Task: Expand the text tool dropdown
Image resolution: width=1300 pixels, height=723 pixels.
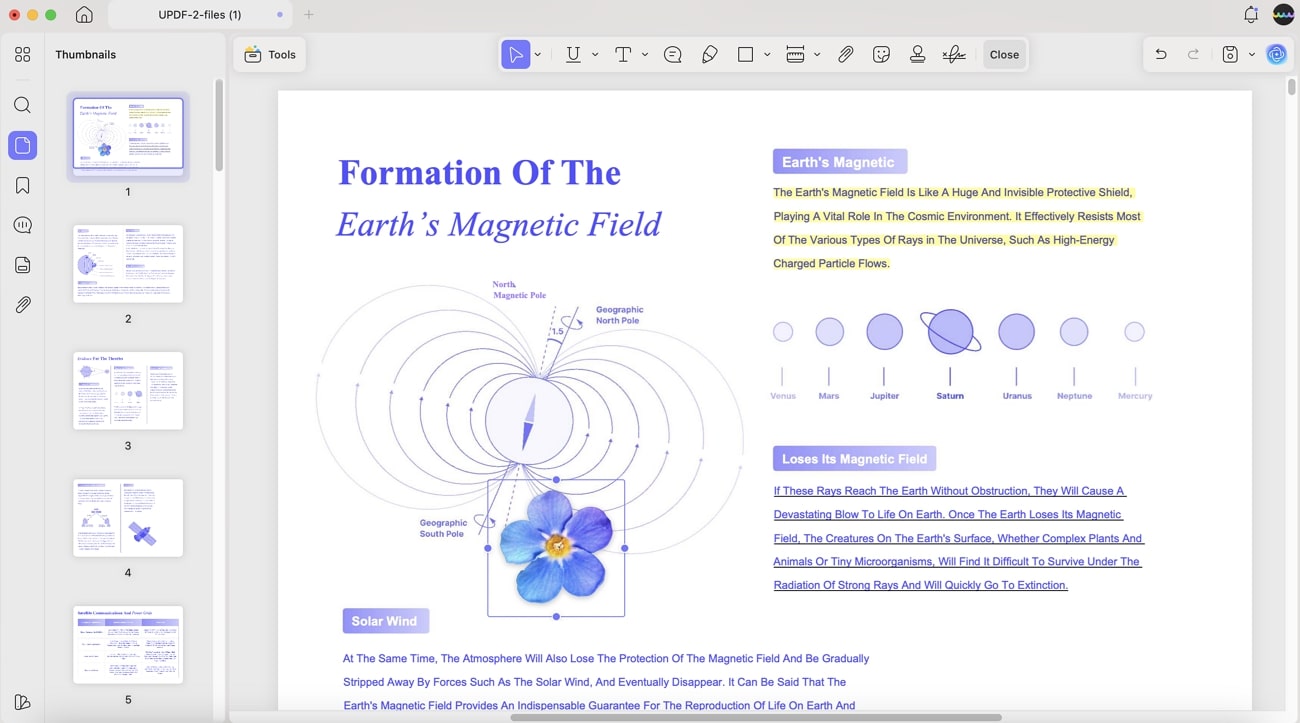Action: pos(645,55)
